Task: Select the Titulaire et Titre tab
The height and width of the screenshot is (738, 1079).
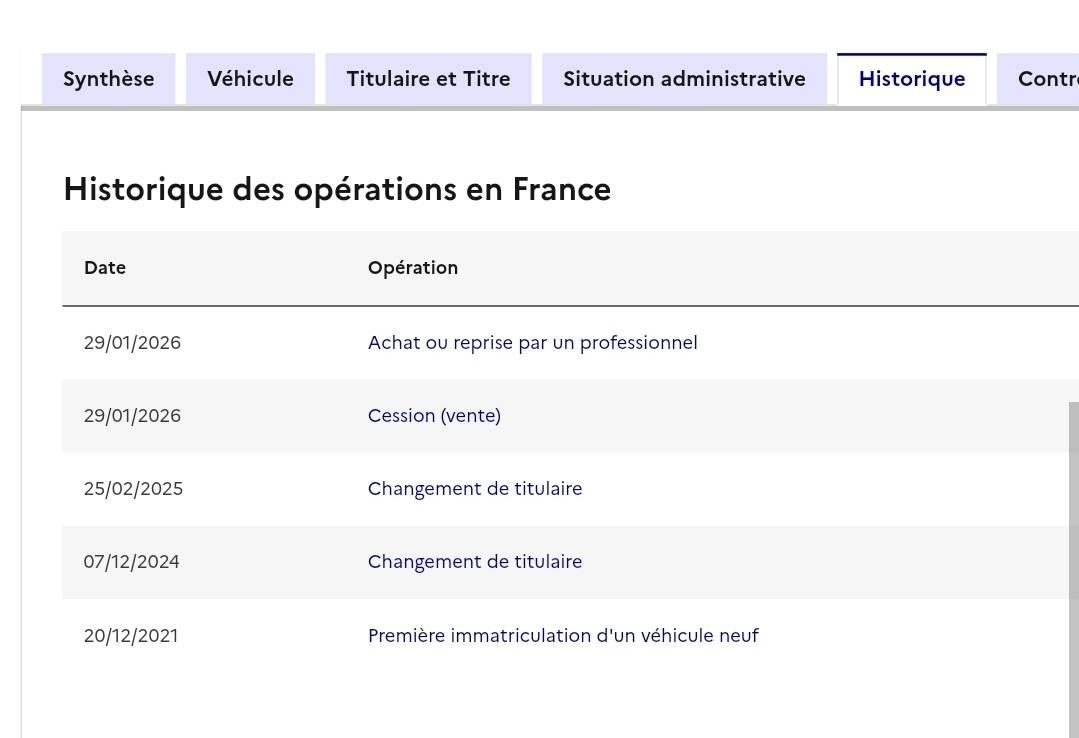Action: click(428, 79)
